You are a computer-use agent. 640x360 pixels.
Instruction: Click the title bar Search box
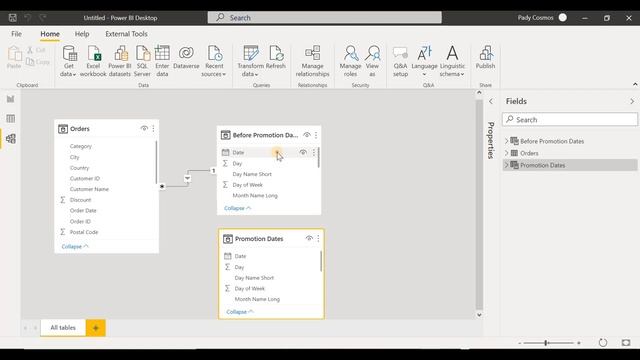(324, 18)
